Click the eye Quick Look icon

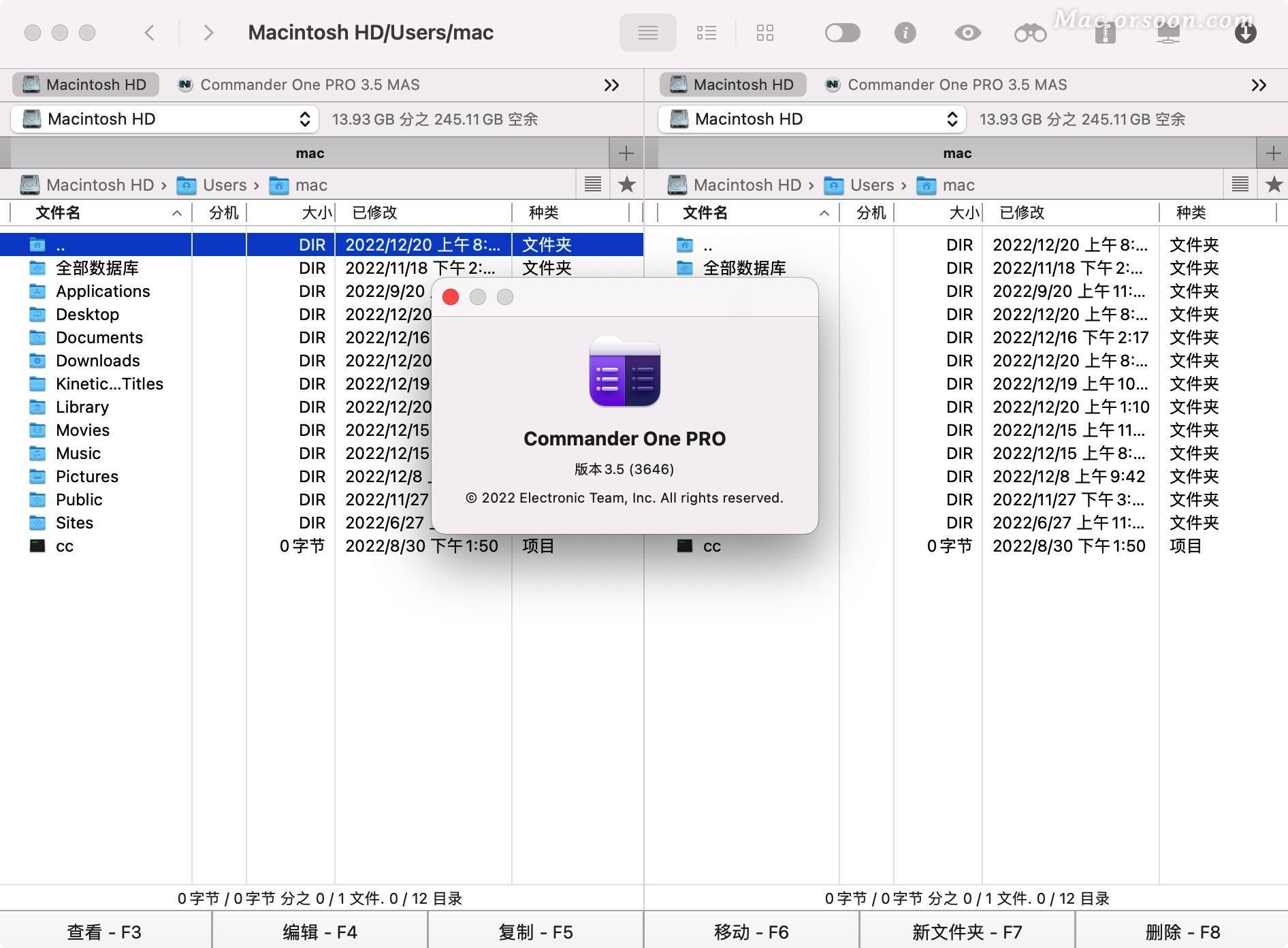click(967, 33)
